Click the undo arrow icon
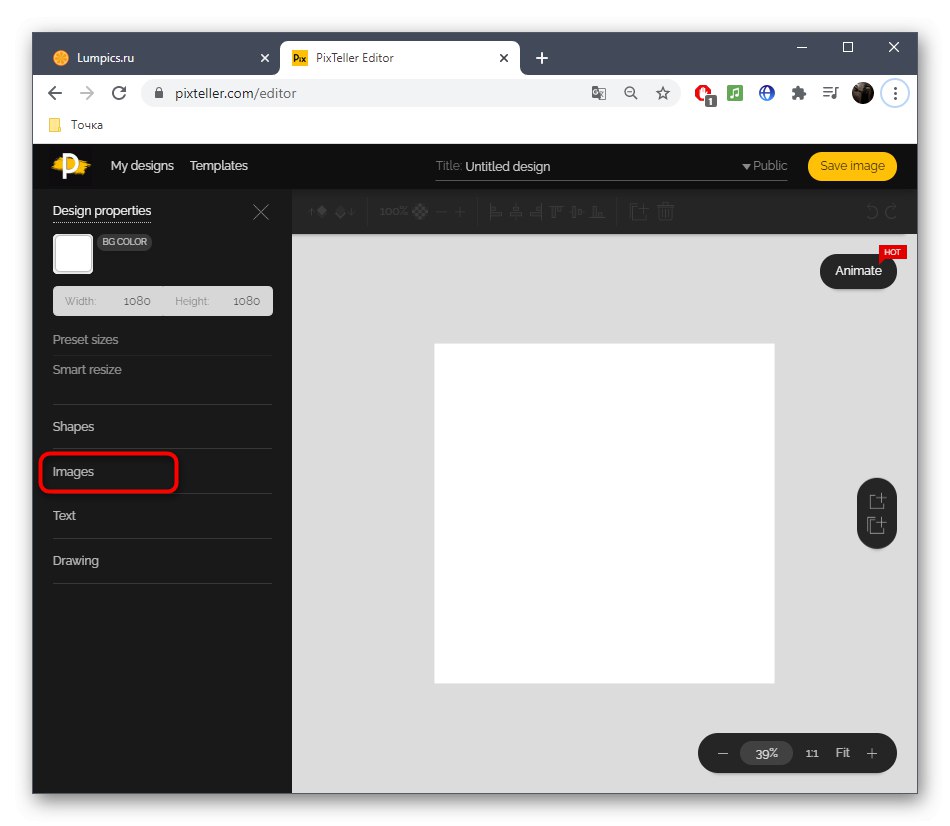950x826 pixels. [x=869, y=211]
